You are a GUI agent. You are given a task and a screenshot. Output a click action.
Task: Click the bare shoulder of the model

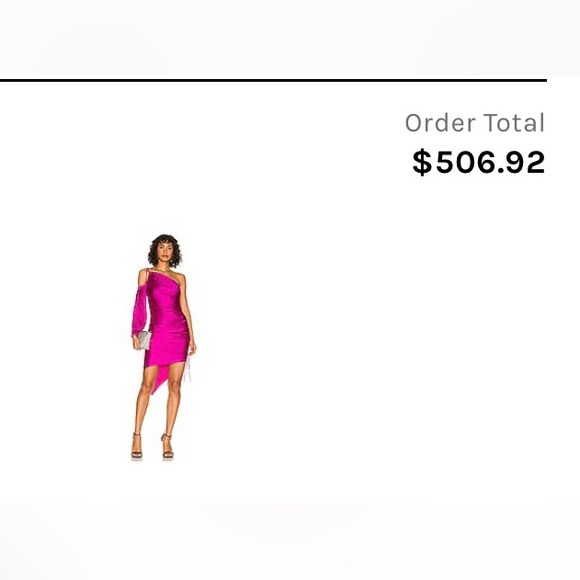(x=180, y=277)
